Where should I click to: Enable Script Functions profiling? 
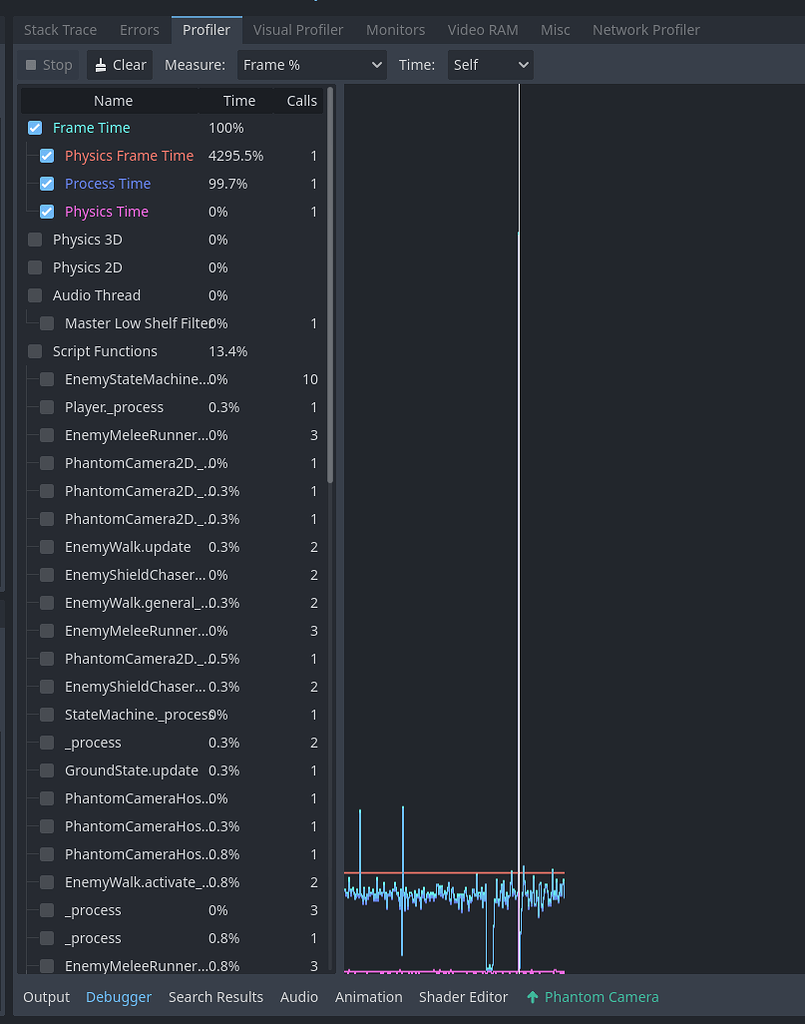pyautogui.click(x=36, y=351)
